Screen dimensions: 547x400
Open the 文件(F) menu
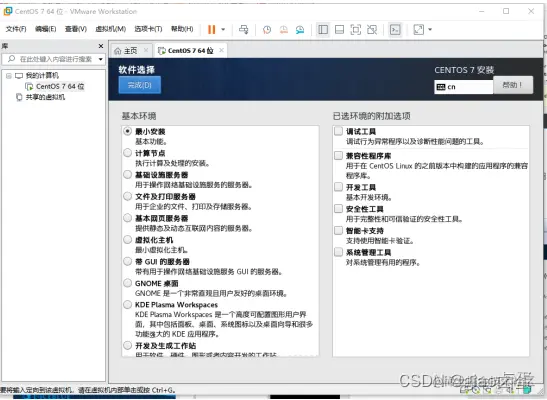click(x=16, y=29)
